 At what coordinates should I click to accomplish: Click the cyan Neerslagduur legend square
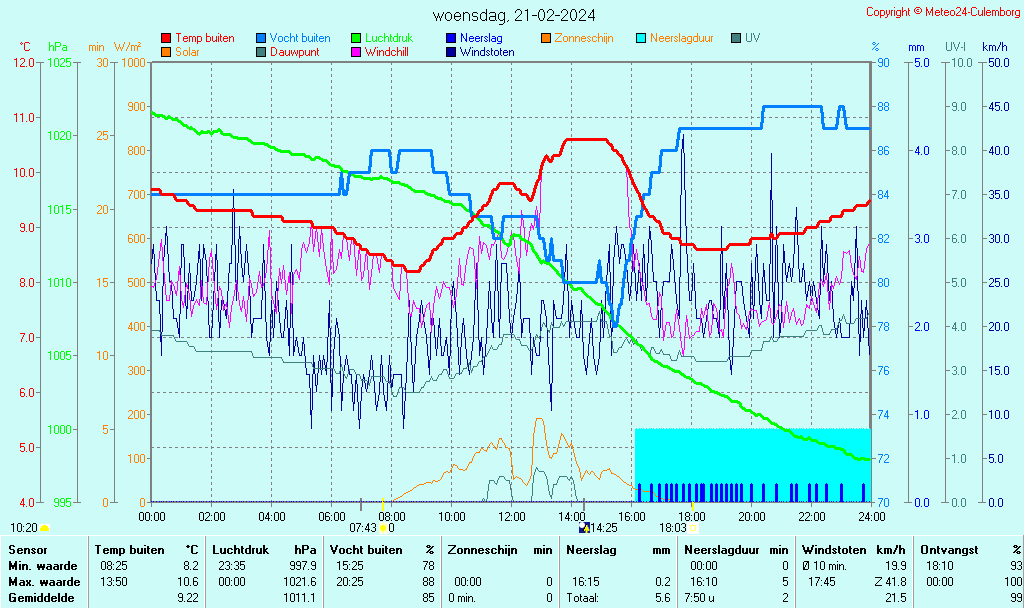click(x=641, y=38)
